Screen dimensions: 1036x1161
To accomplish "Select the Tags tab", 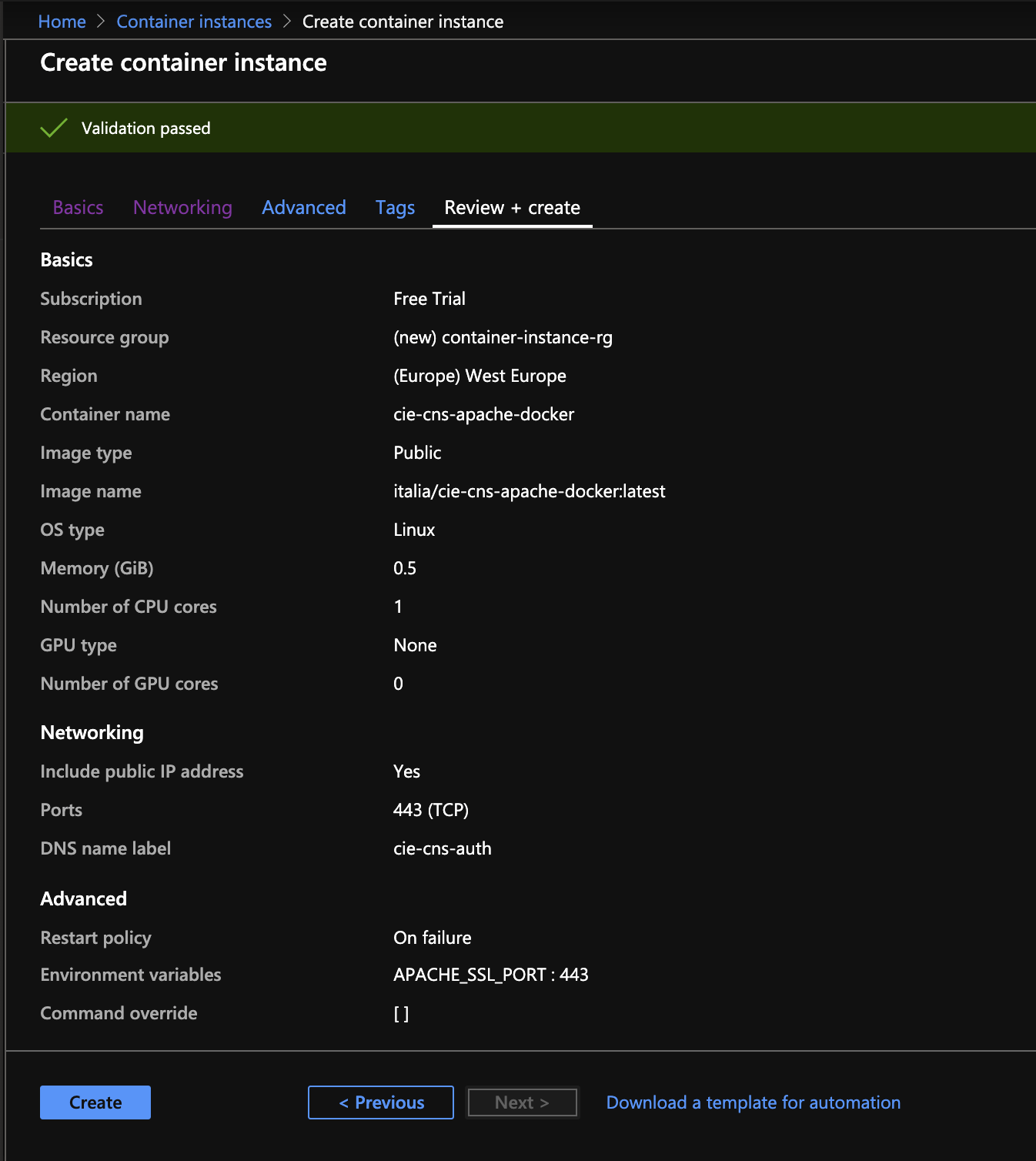I will pyautogui.click(x=396, y=207).
